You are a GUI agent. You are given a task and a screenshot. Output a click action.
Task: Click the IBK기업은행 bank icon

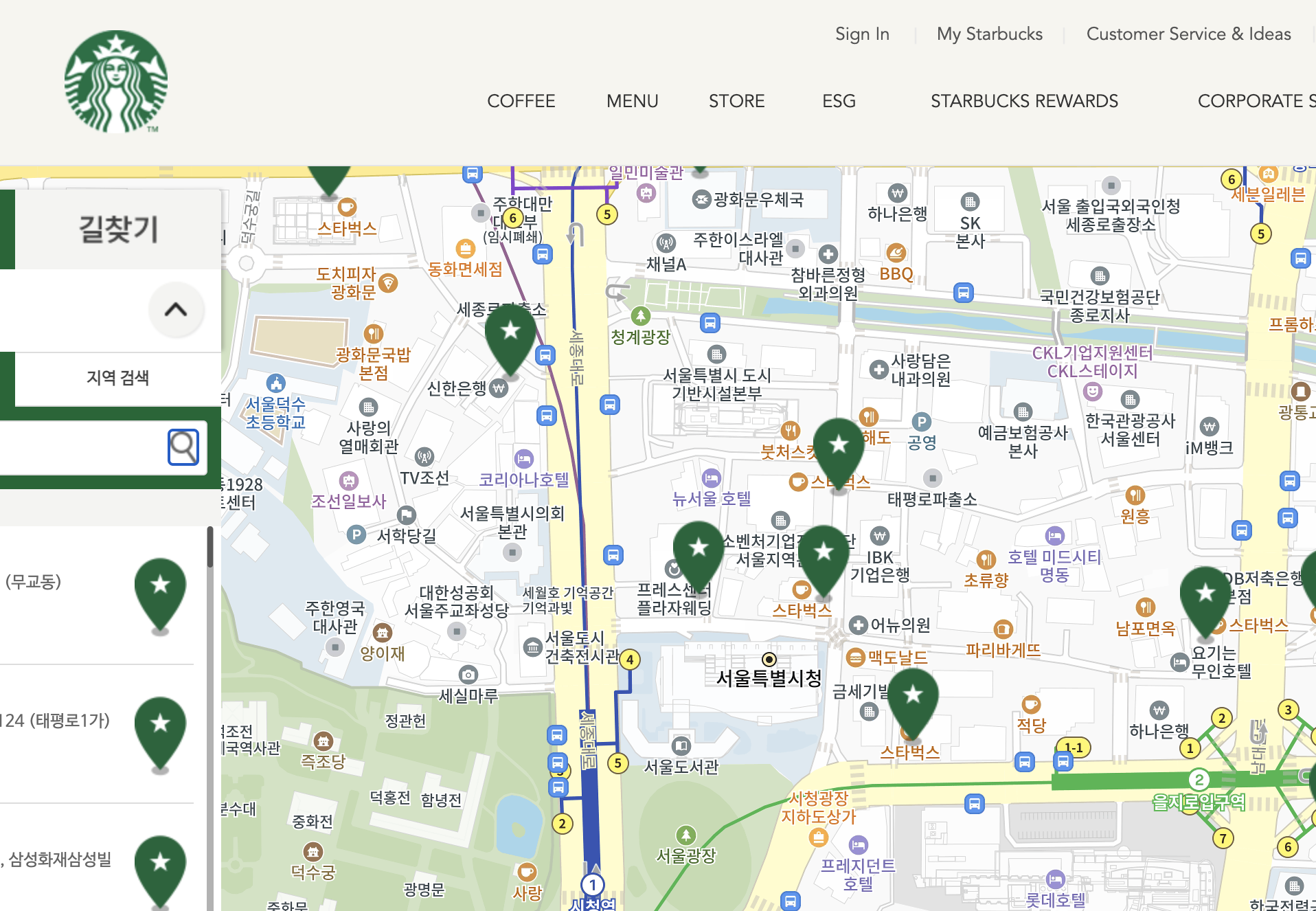[880, 535]
